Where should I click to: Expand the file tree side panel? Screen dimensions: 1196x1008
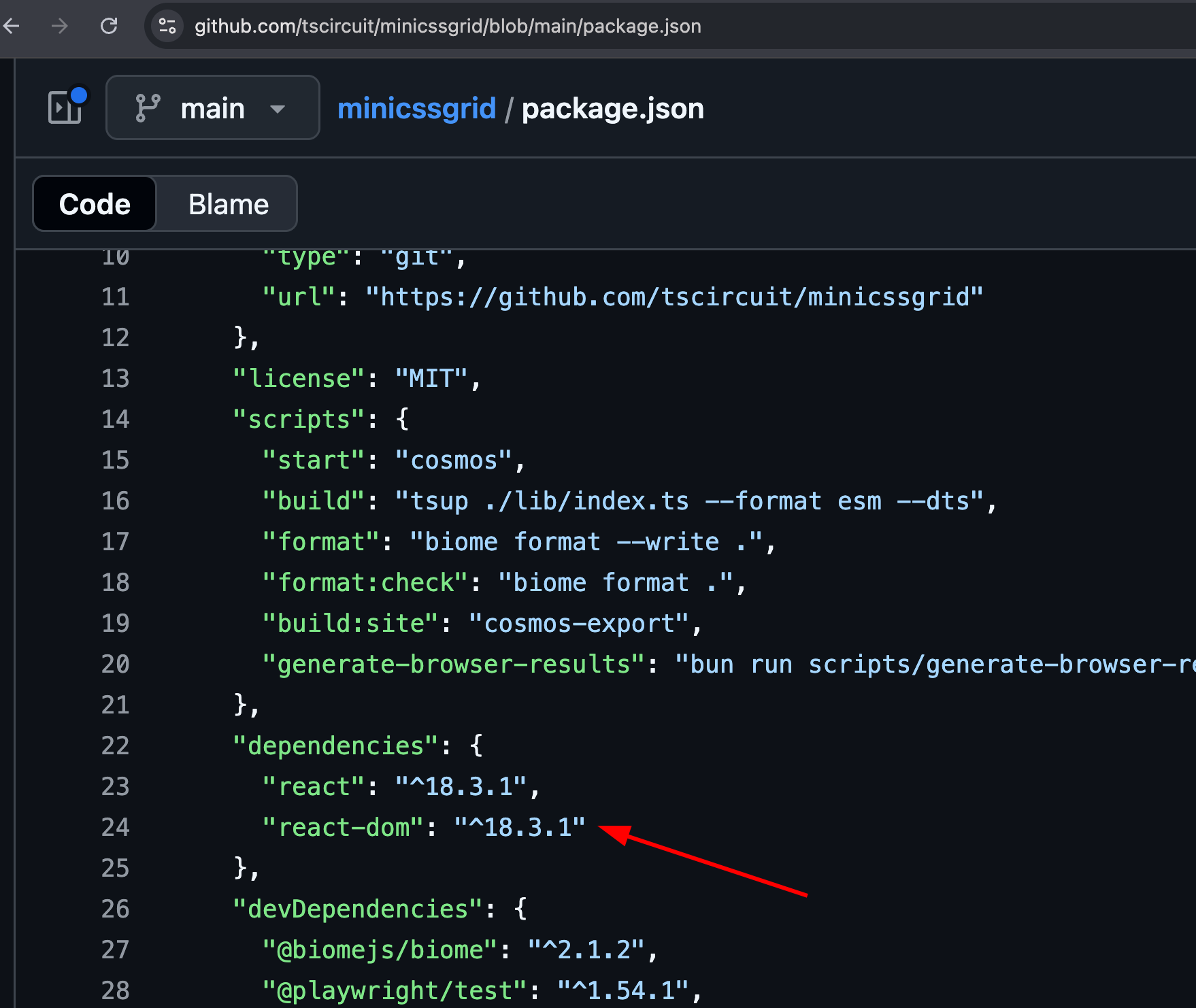tap(66, 107)
